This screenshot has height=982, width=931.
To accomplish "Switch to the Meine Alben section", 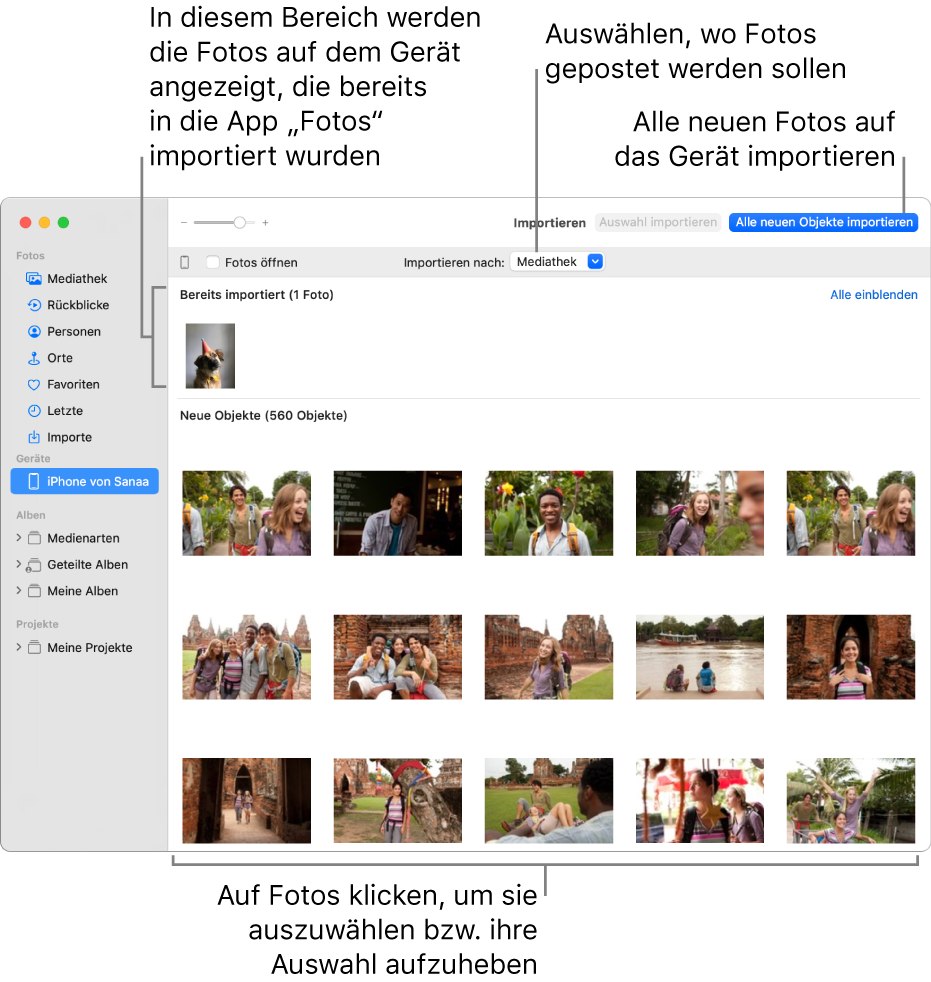I will [x=69, y=591].
